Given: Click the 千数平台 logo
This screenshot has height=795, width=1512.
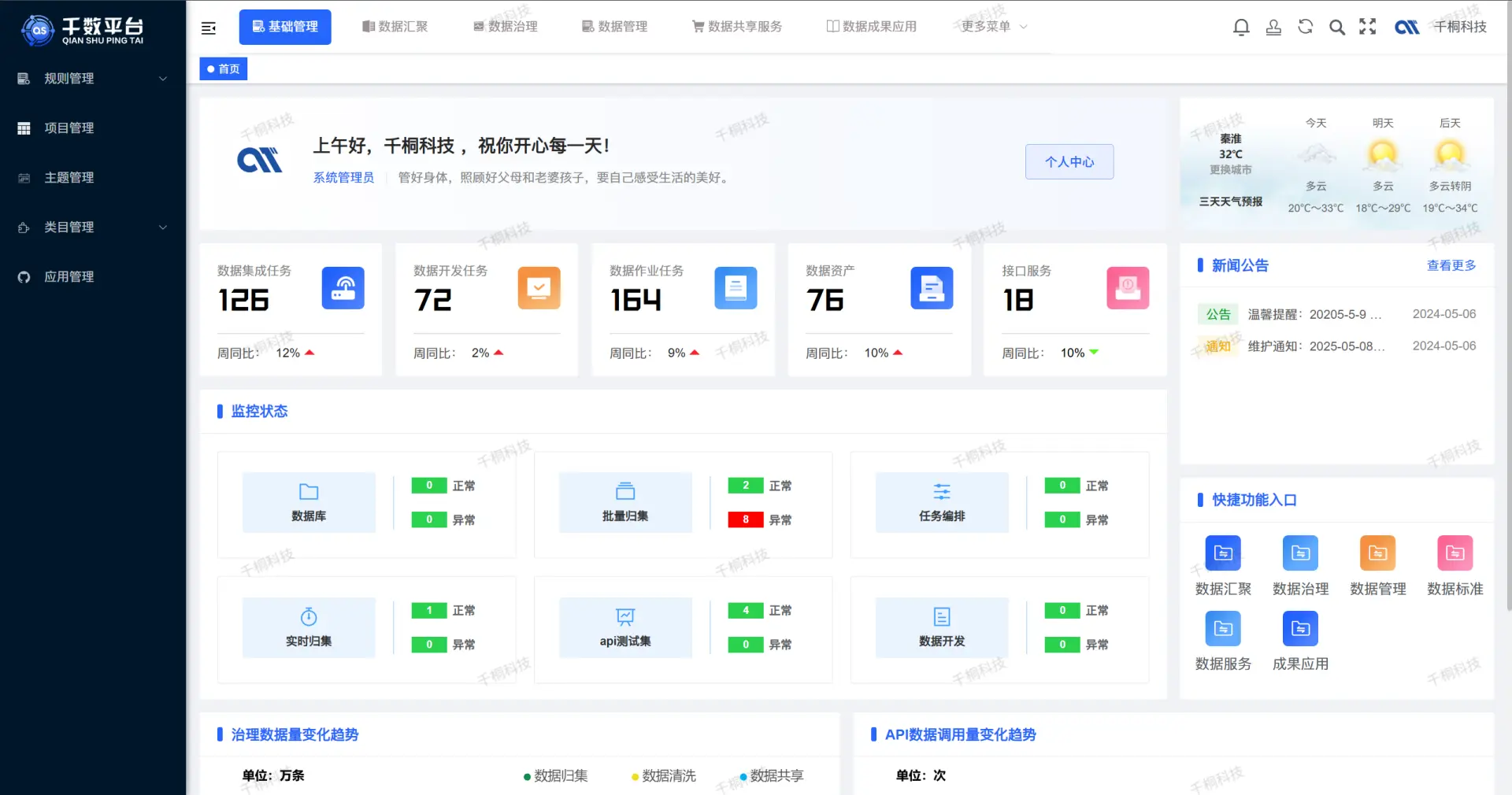Looking at the screenshot, I should (83, 30).
